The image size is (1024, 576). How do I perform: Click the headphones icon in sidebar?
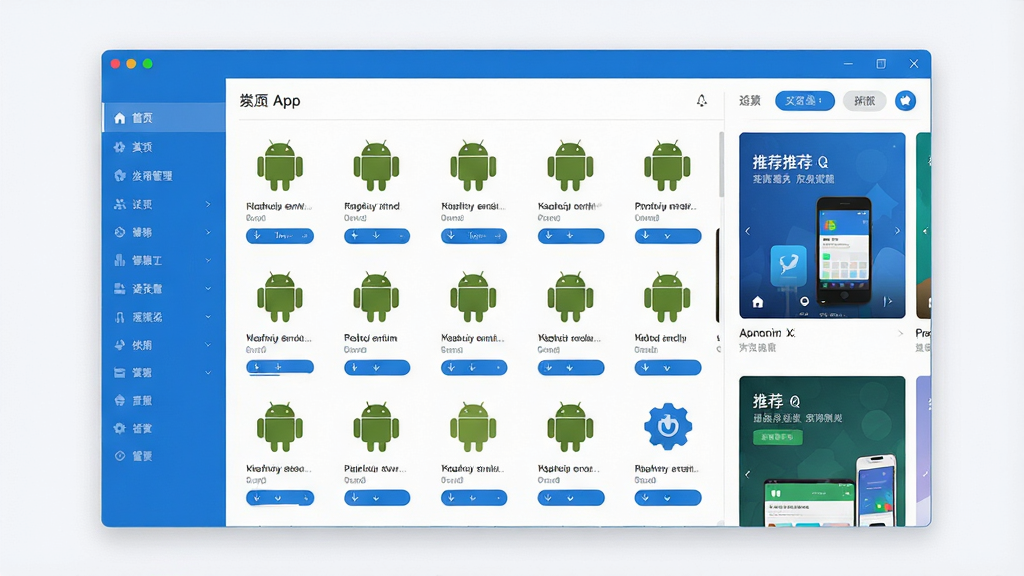[x=120, y=317]
